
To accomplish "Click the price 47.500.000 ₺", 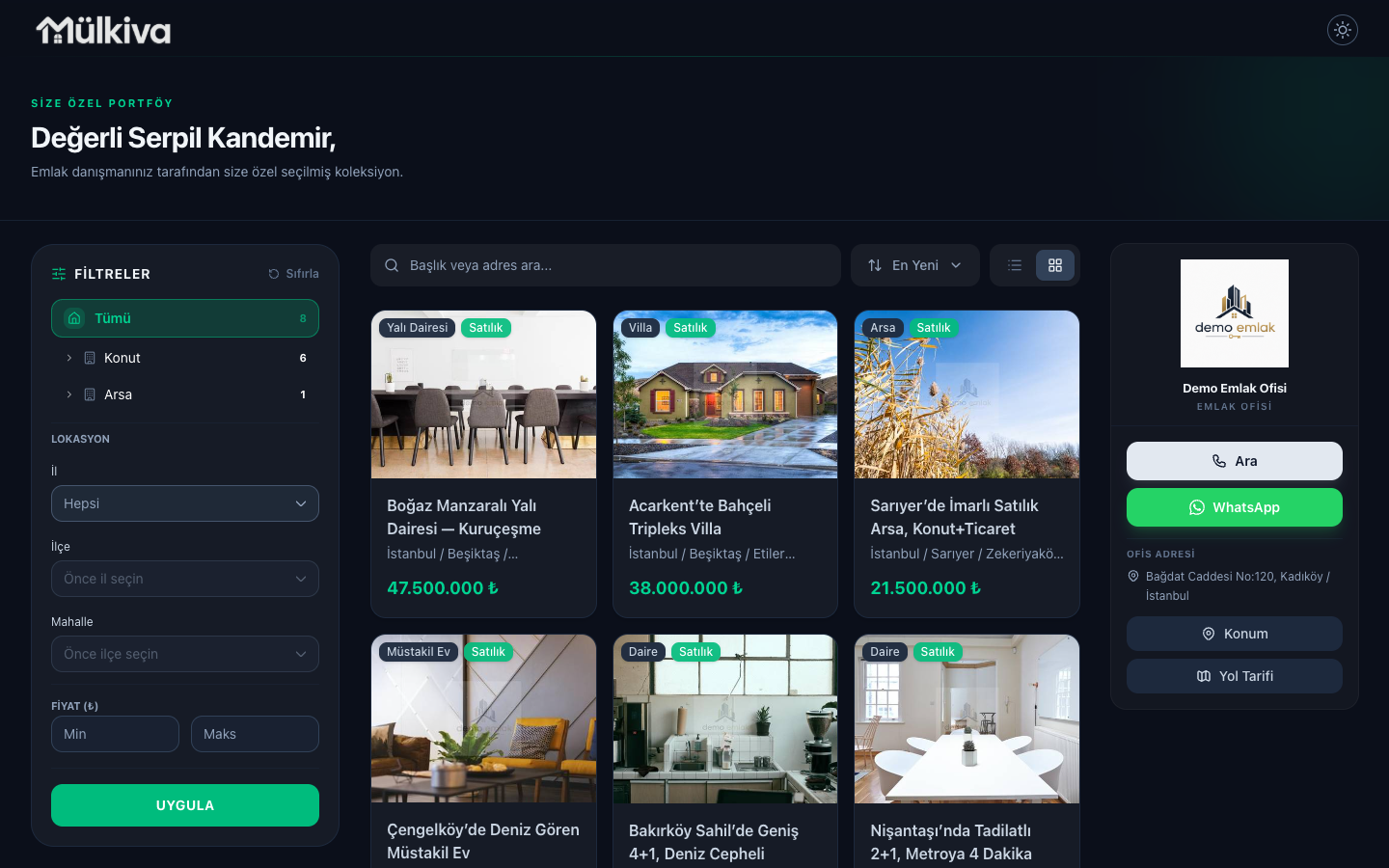I will tap(443, 588).
